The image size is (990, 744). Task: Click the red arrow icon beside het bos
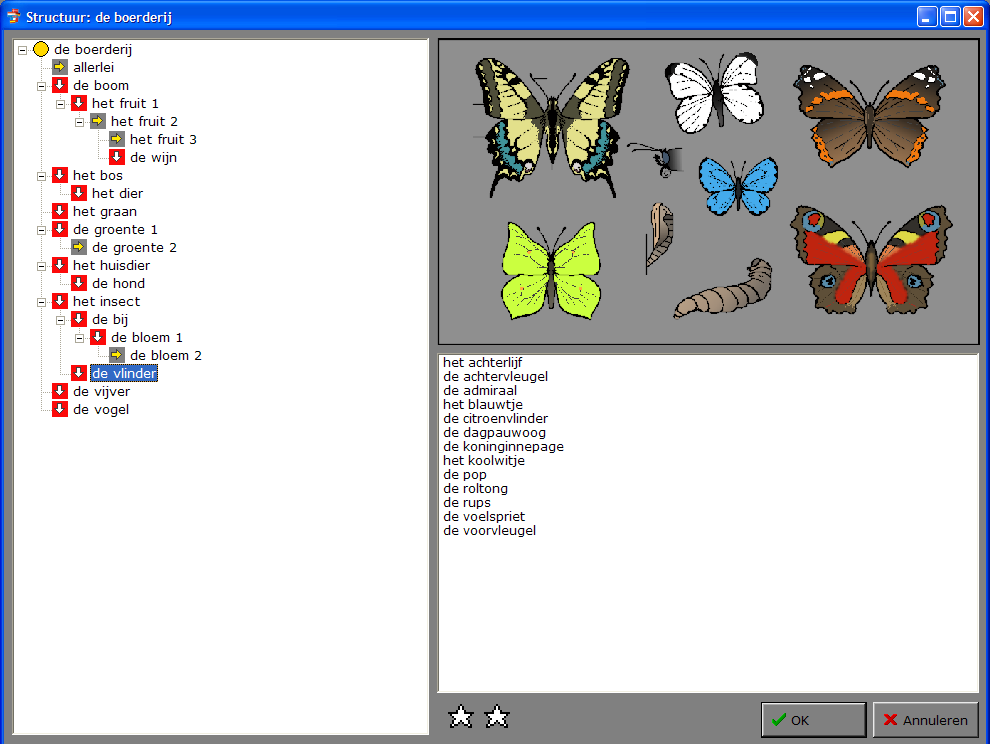click(x=60, y=175)
